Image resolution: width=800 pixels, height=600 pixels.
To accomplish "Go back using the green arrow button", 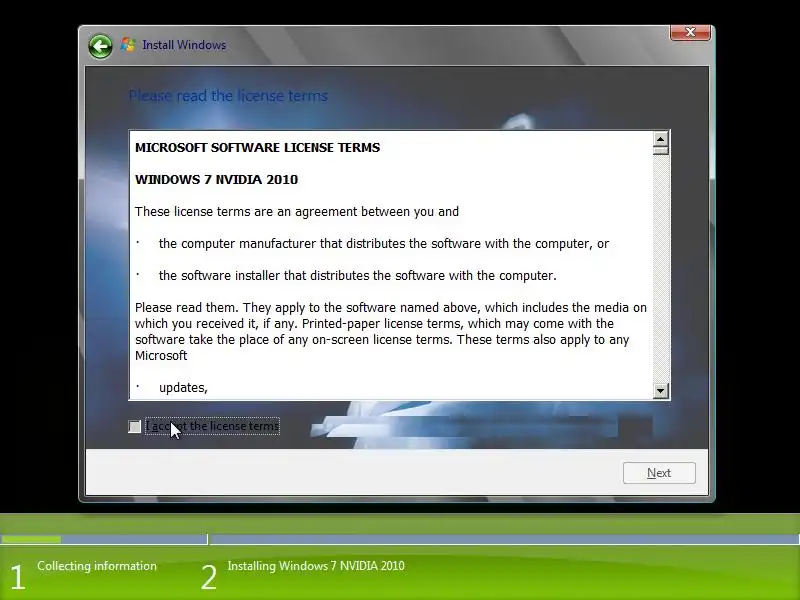I will pos(100,47).
